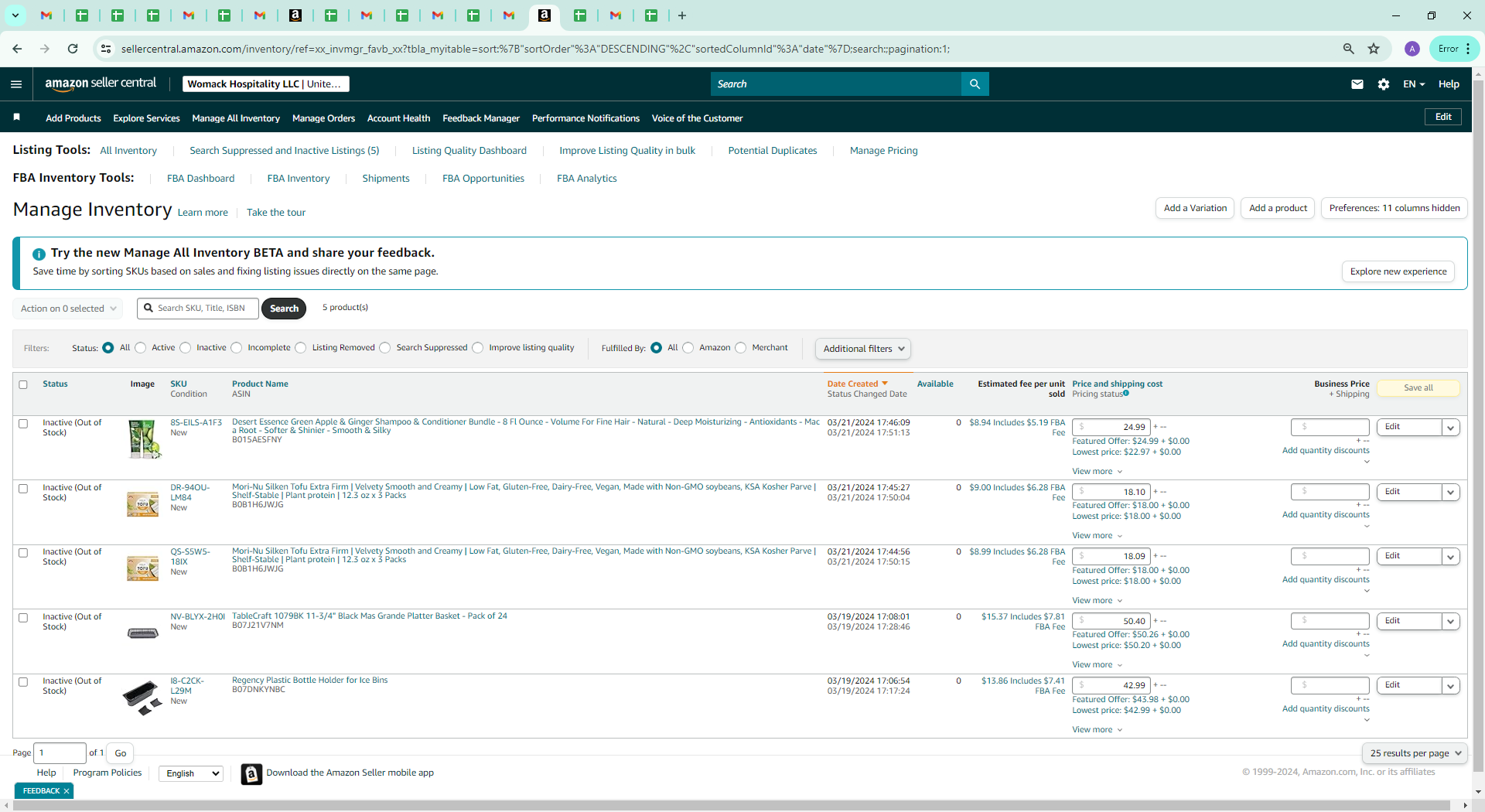
Task: Change the 25 results per page dropdown
Action: 1415,753
